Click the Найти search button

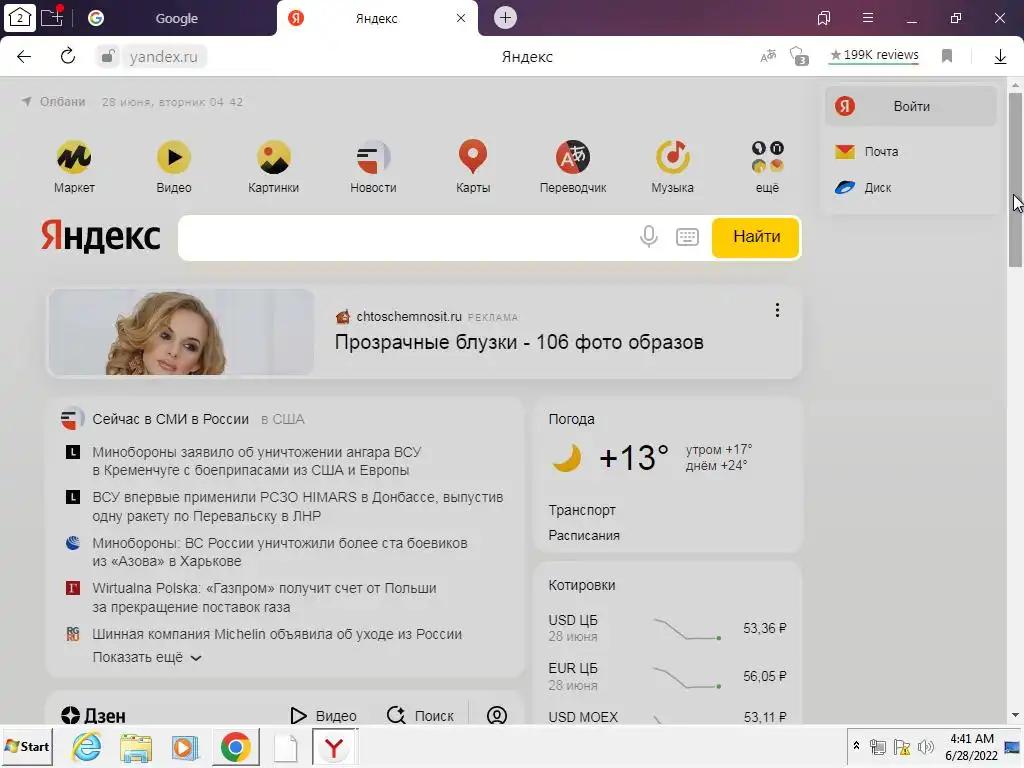[x=756, y=236]
